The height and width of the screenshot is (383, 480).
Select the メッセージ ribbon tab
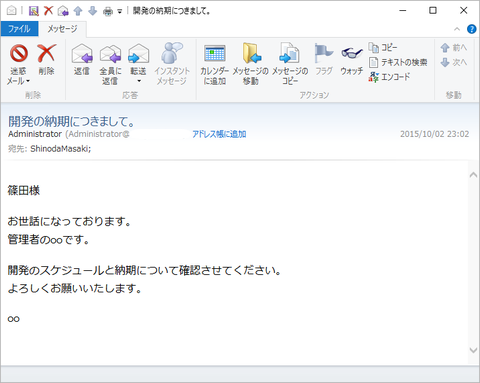[62, 29]
